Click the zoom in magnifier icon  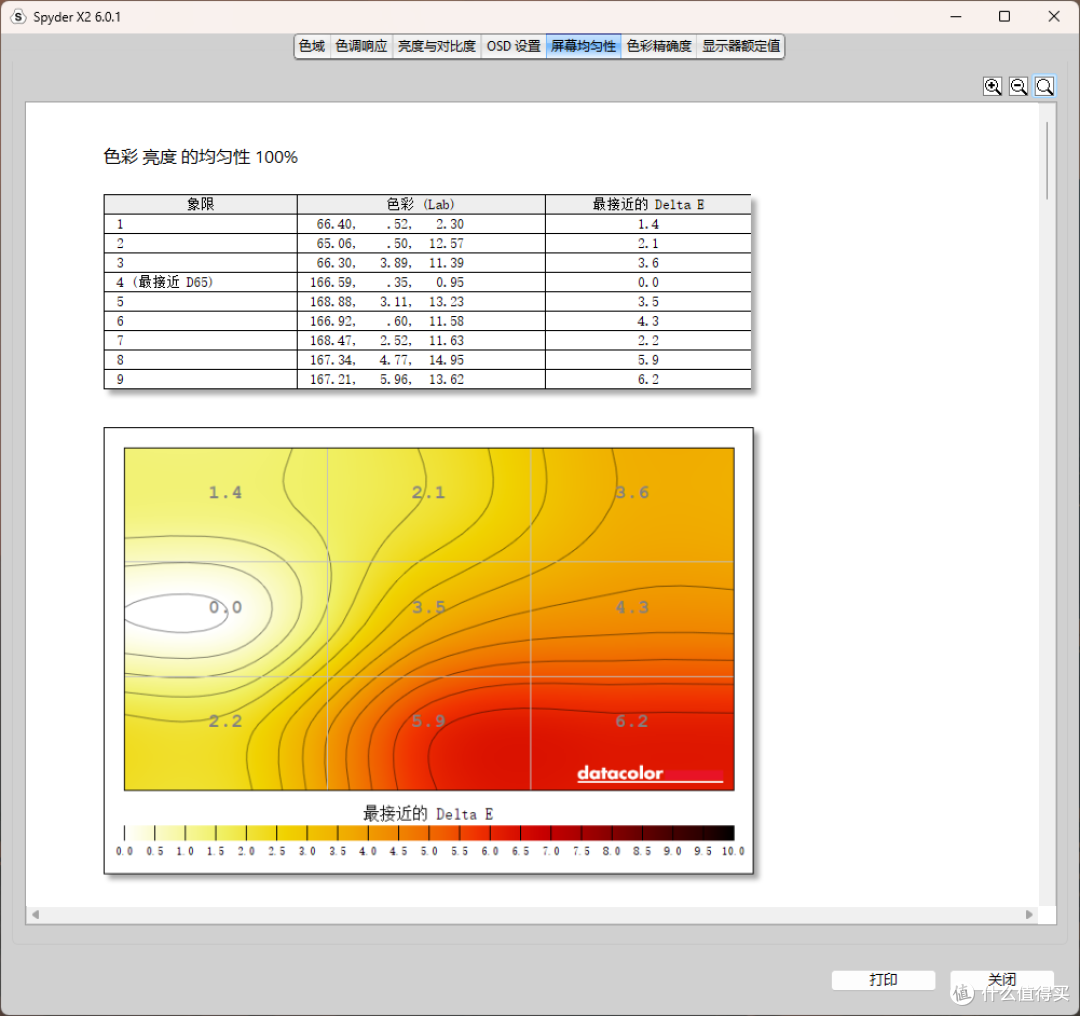click(x=992, y=87)
